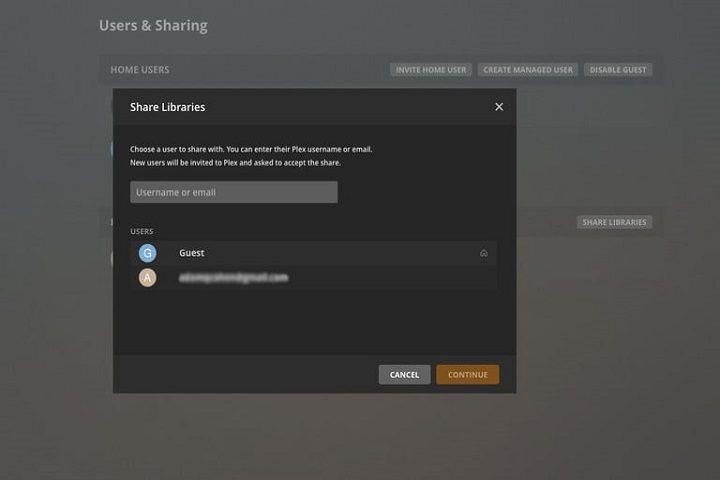Click the home user avatar peeking left of the dialog
The width and height of the screenshot is (720, 480).
111,148
